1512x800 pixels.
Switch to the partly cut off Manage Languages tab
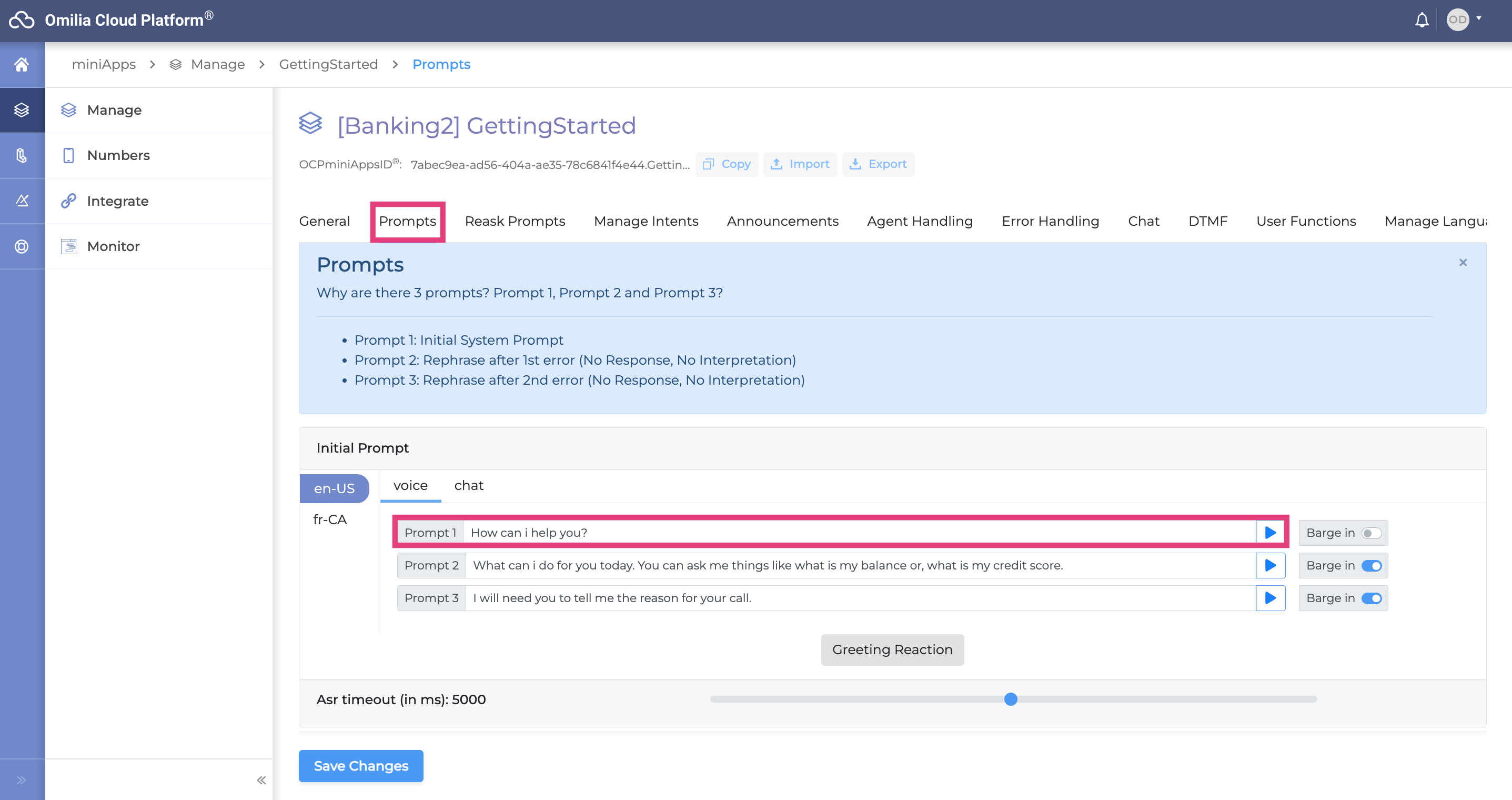click(1435, 221)
